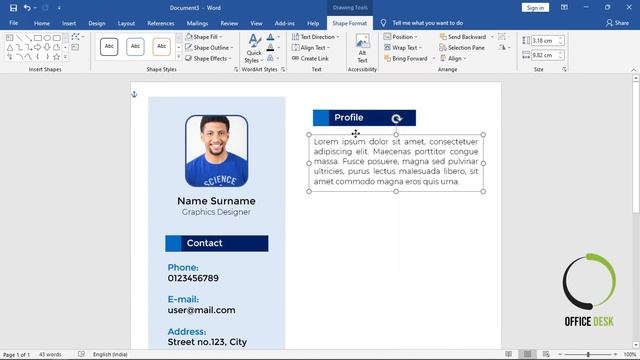Click the Text Effects icon
The width and height of the screenshot is (640, 360).
[x=270, y=58]
